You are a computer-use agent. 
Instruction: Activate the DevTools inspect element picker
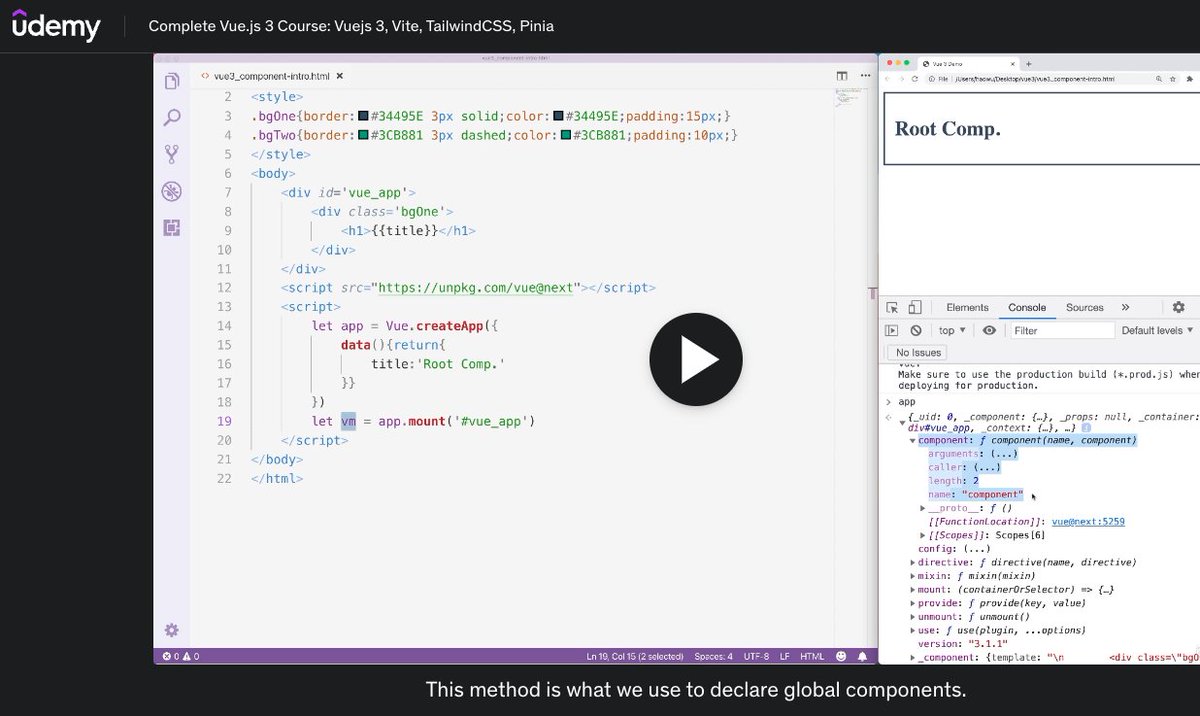[x=891, y=308]
